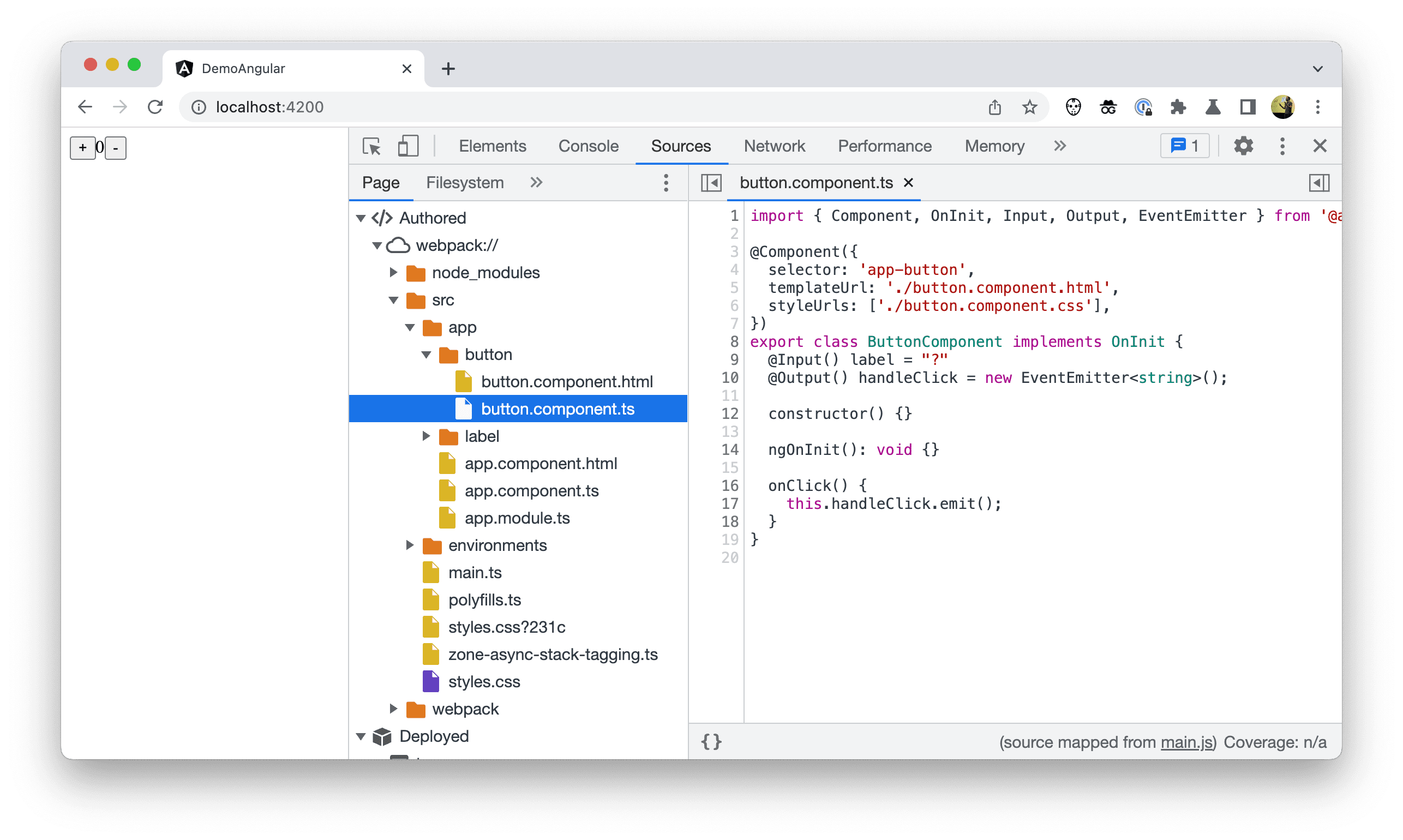Select button.component.html in tree
The width and height of the screenshot is (1403, 840).
(x=565, y=381)
